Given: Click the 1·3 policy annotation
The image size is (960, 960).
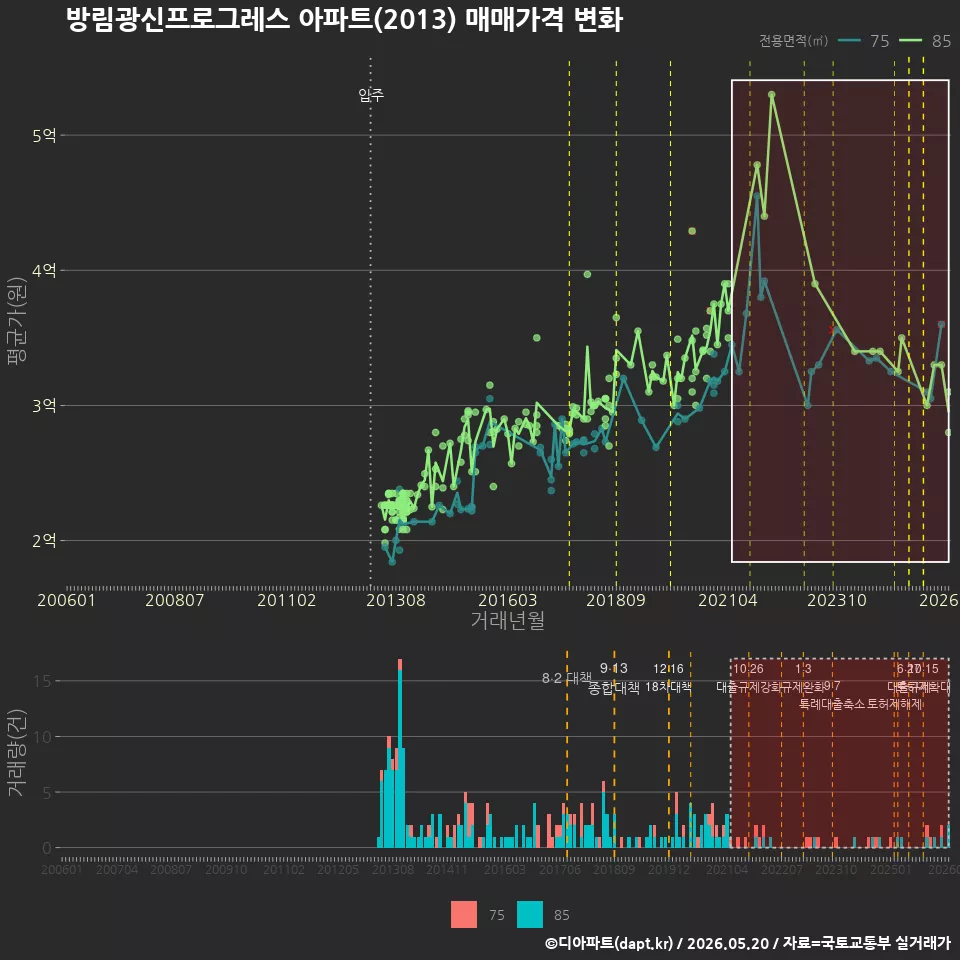Looking at the screenshot, I should click(803, 668).
